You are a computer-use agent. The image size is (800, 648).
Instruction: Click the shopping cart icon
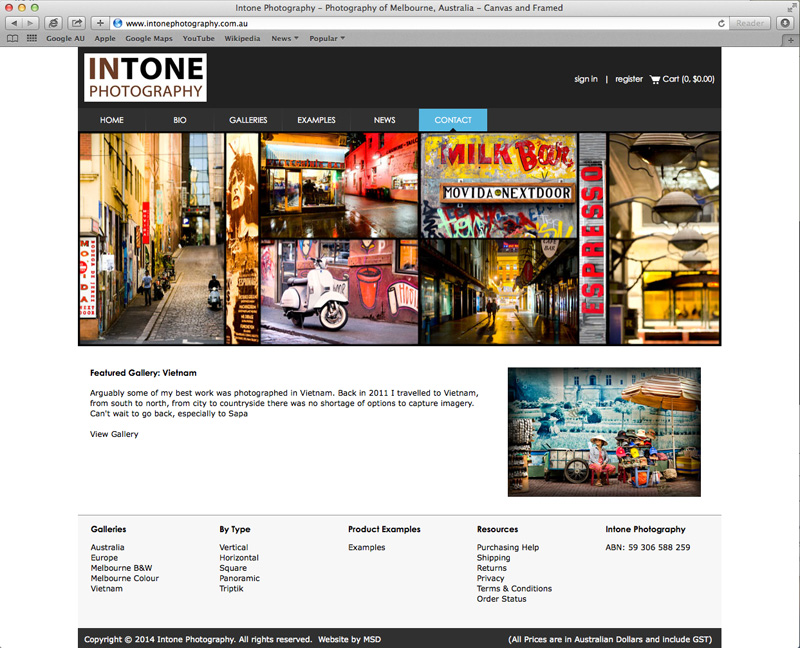(655, 79)
